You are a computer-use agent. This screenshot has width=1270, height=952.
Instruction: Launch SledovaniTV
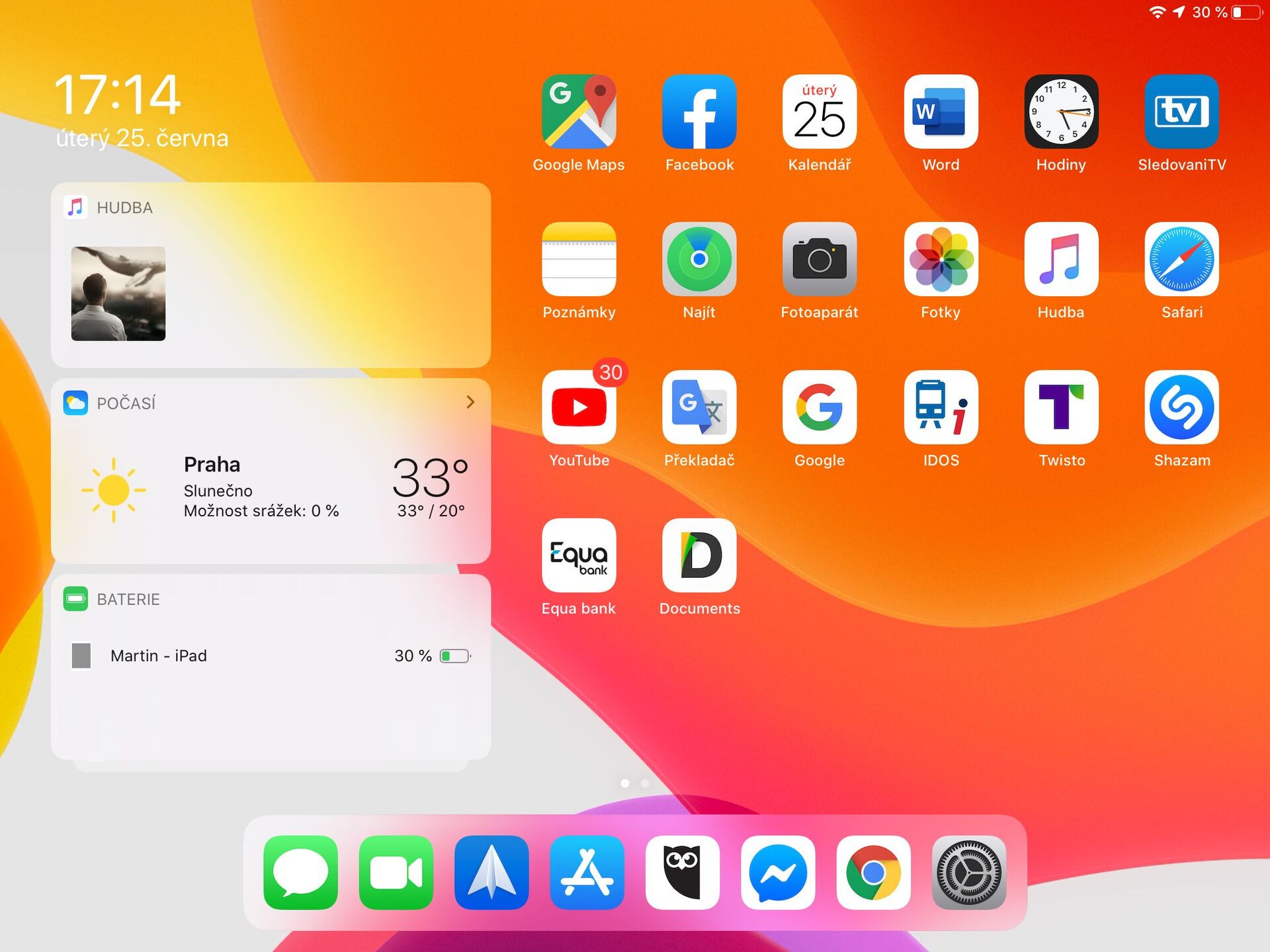pos(1181,112)
